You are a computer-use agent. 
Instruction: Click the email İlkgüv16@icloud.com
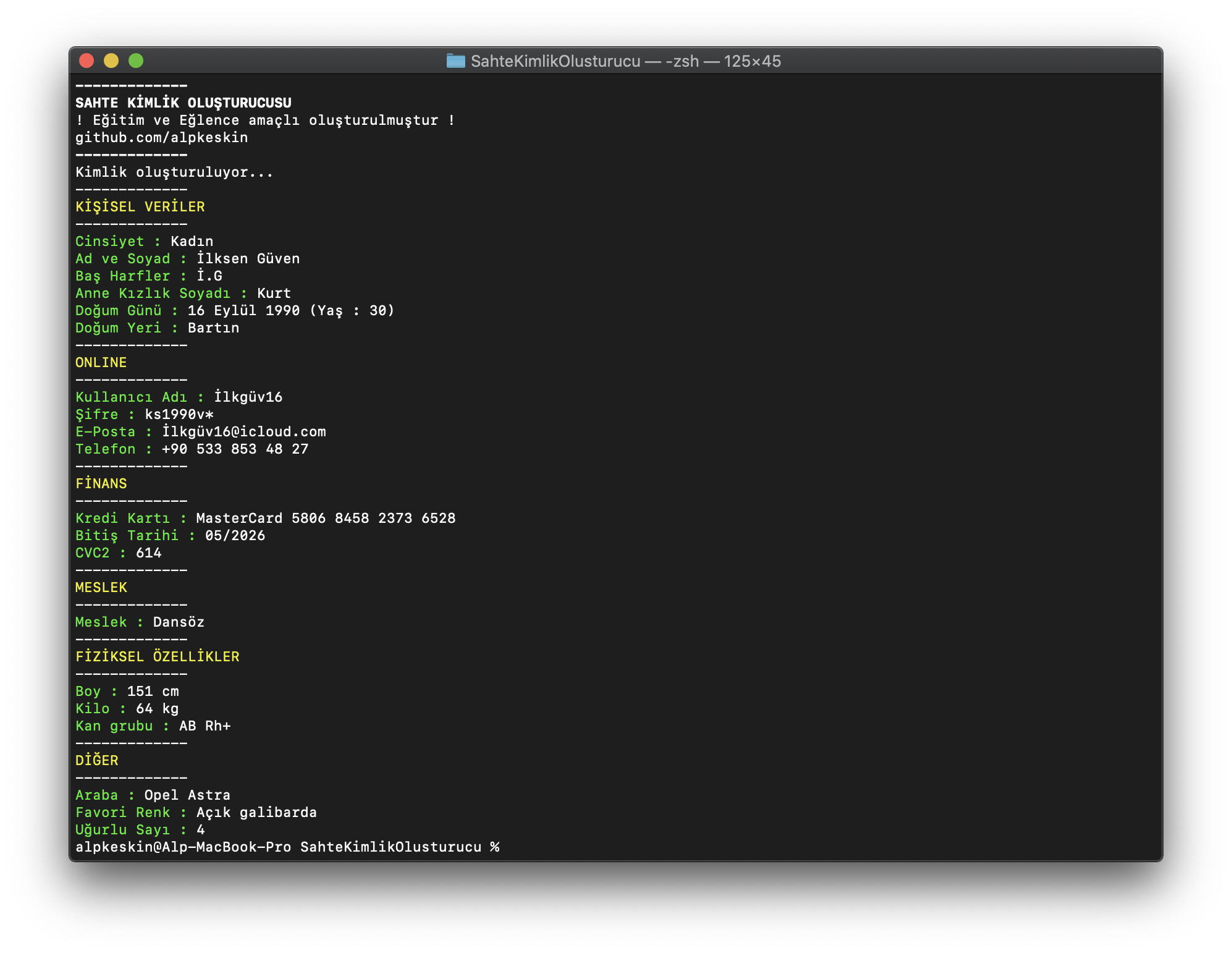[x=244, y=431]
